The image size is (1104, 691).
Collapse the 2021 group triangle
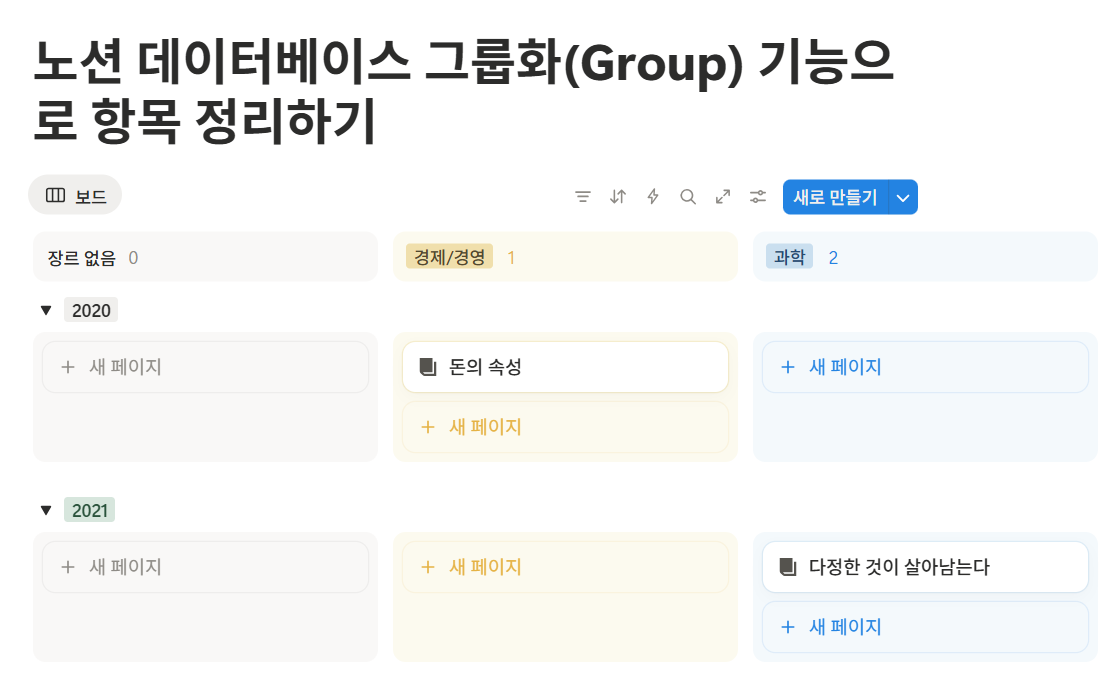point(44,510)
